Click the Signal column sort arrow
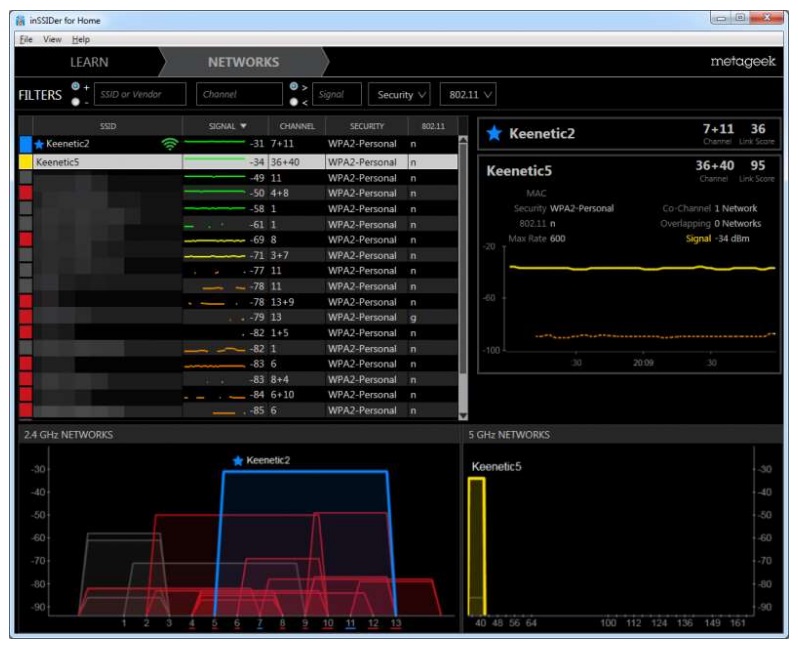Screen dimensions: 798x648 [x=243, y=126]
